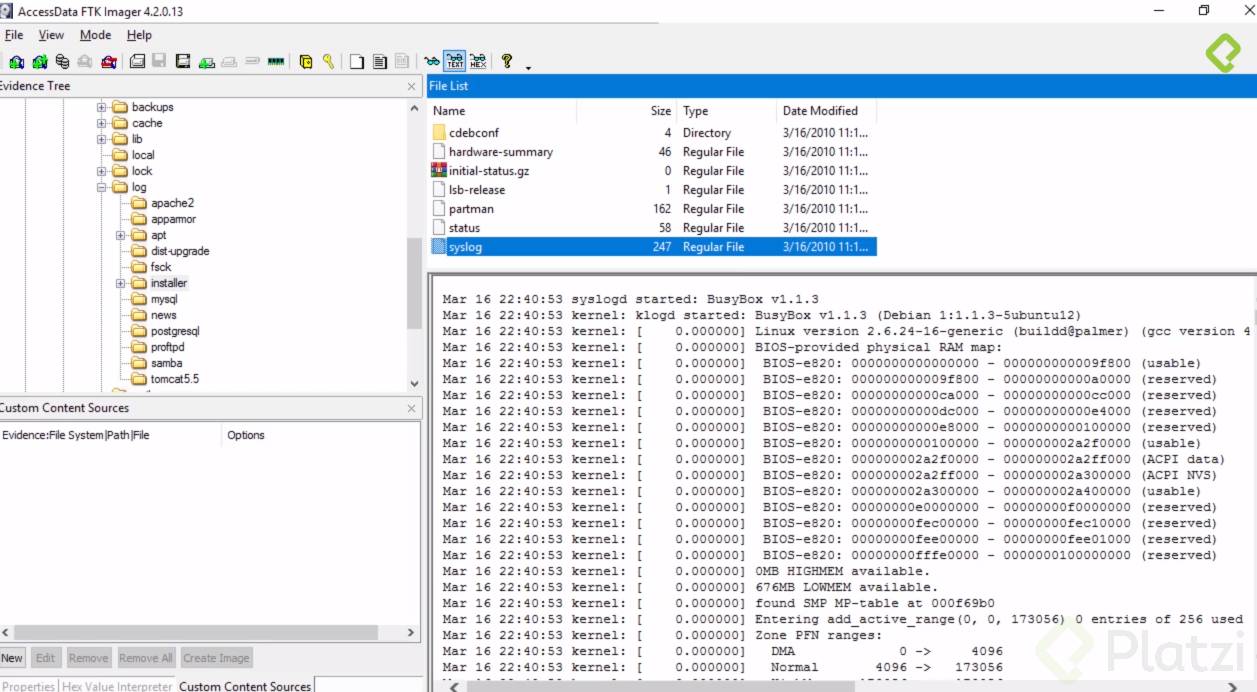
Task: Sort file list by Type column
Action: tap(727, 111)
